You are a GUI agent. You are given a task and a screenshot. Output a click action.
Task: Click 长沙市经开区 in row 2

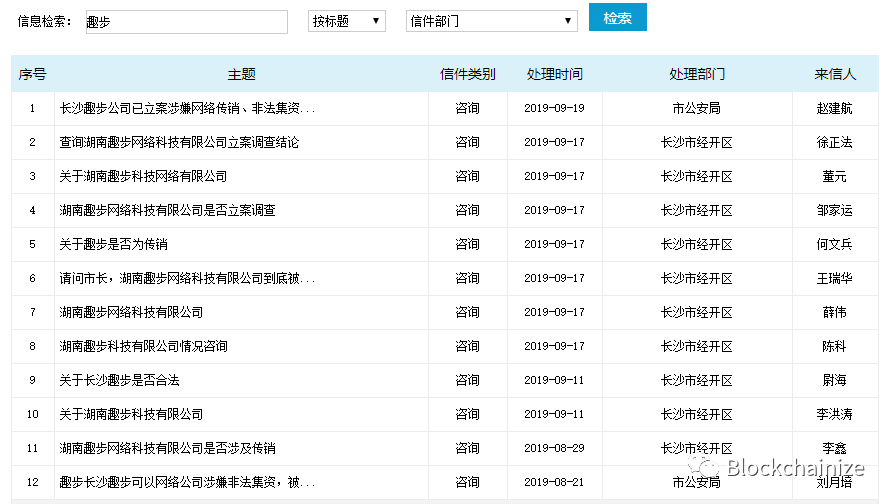697,142
